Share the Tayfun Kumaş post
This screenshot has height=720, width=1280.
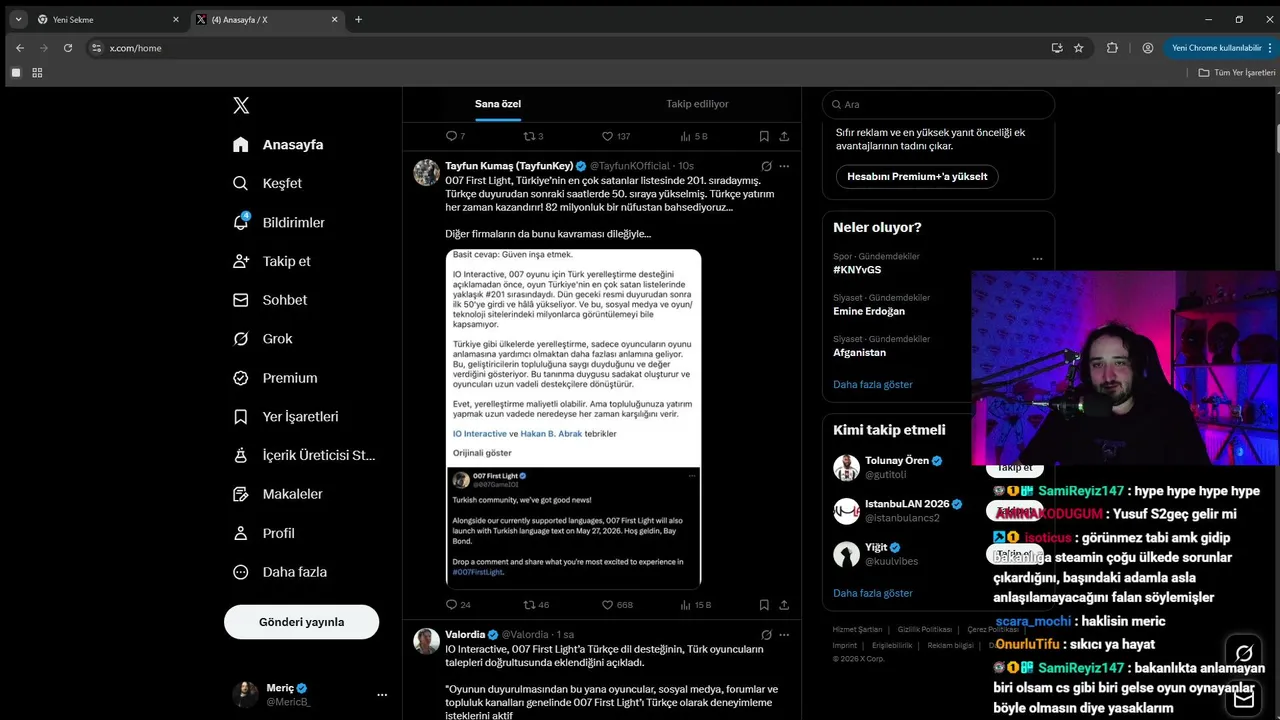tap(784, 605)
